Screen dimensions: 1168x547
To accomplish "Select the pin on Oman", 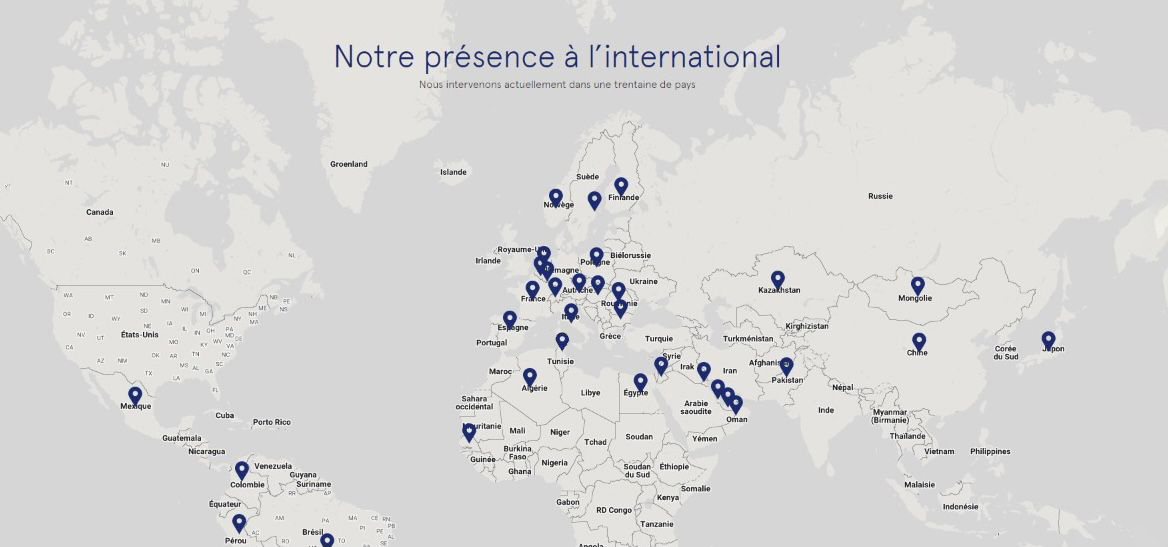I will [x=736, y=404].
